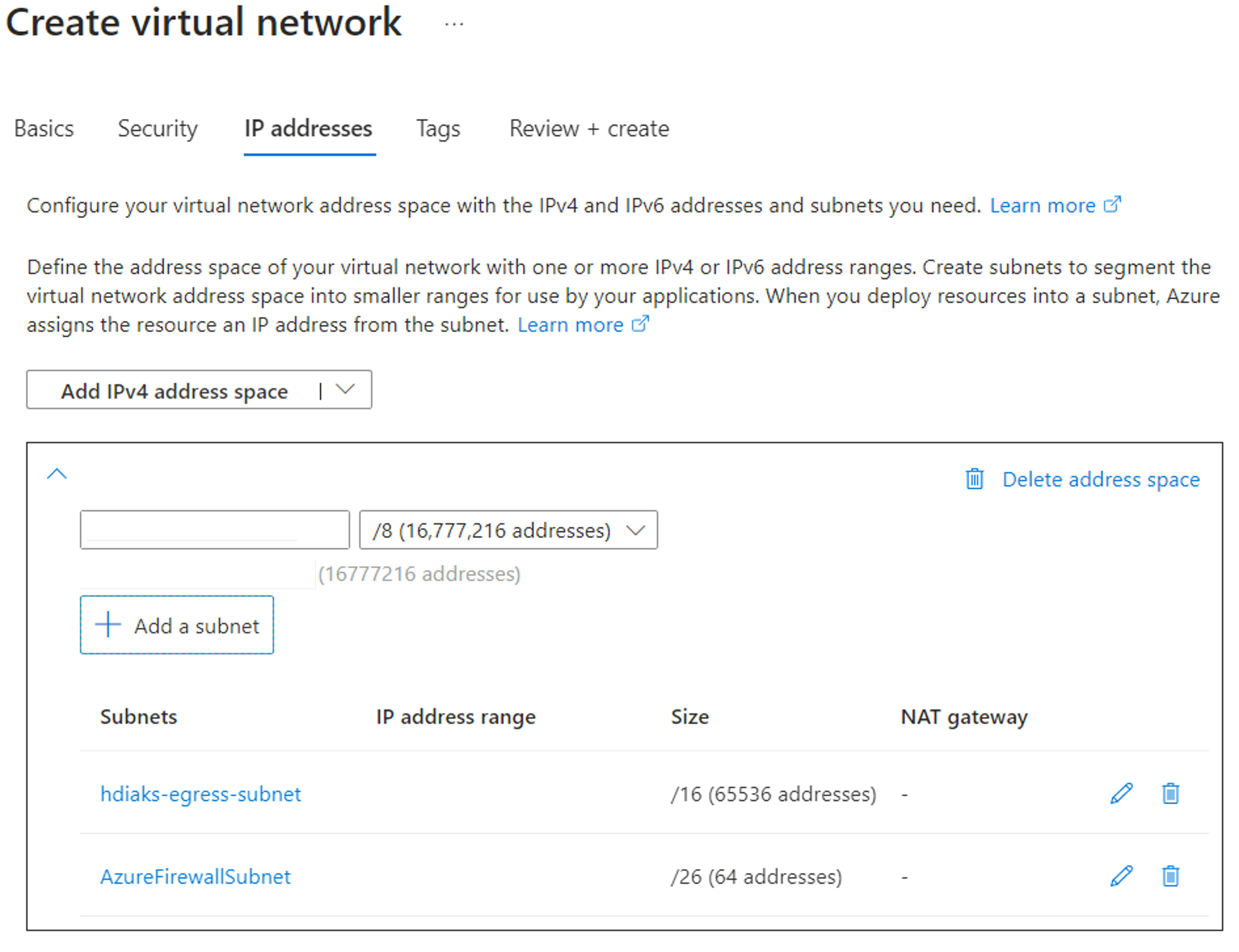Screen dimensions: 1239x952
Task: Click the external link icon after first Learn more
Action: pyautogui.click(x=1112, y=205)
